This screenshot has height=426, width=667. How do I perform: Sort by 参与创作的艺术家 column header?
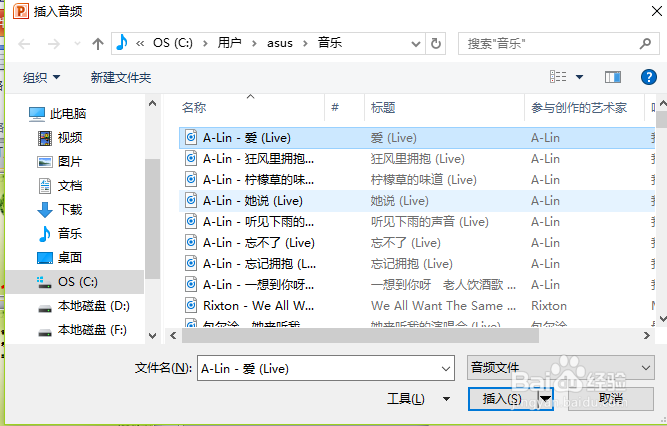pos(579,108)
